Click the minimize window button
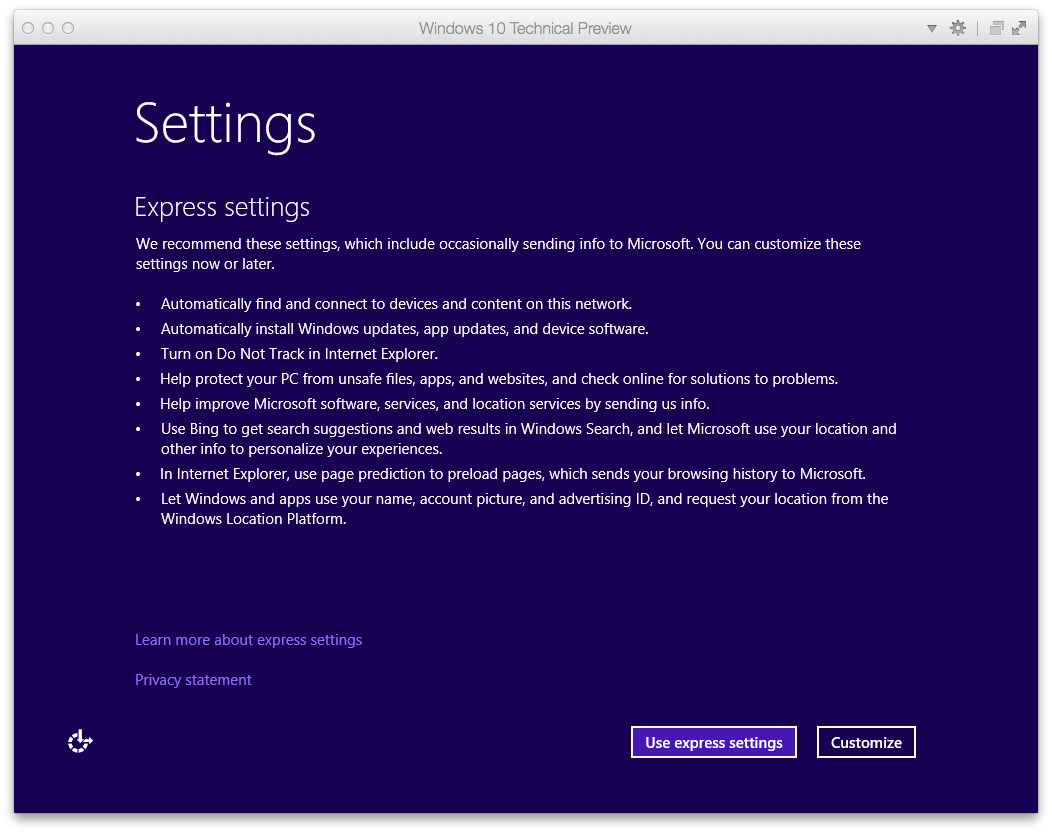The image size is (1052, 833). pyautogui.click(x=48, y=28)
